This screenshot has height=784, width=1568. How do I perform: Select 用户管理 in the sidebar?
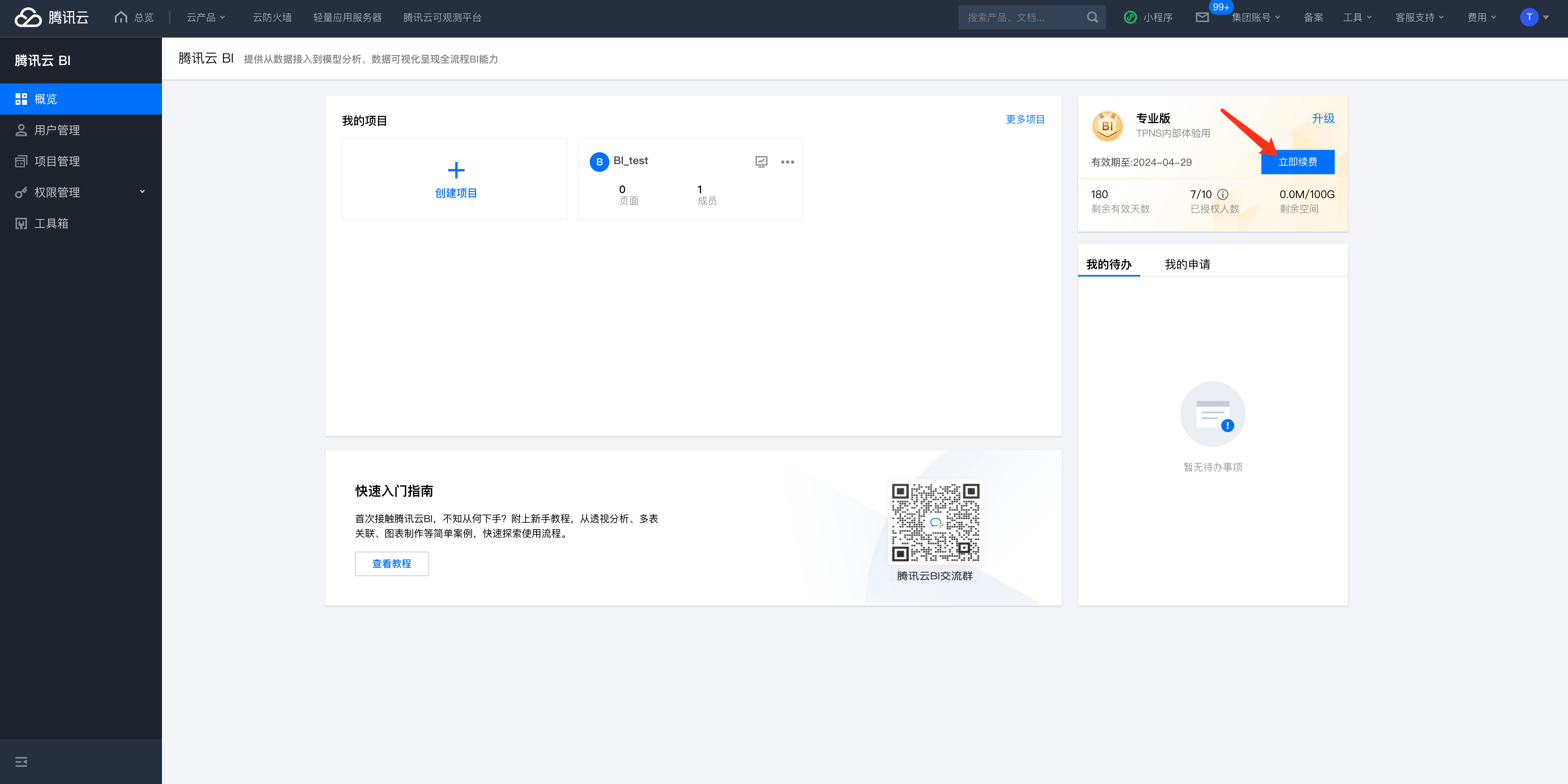[56, 131]
